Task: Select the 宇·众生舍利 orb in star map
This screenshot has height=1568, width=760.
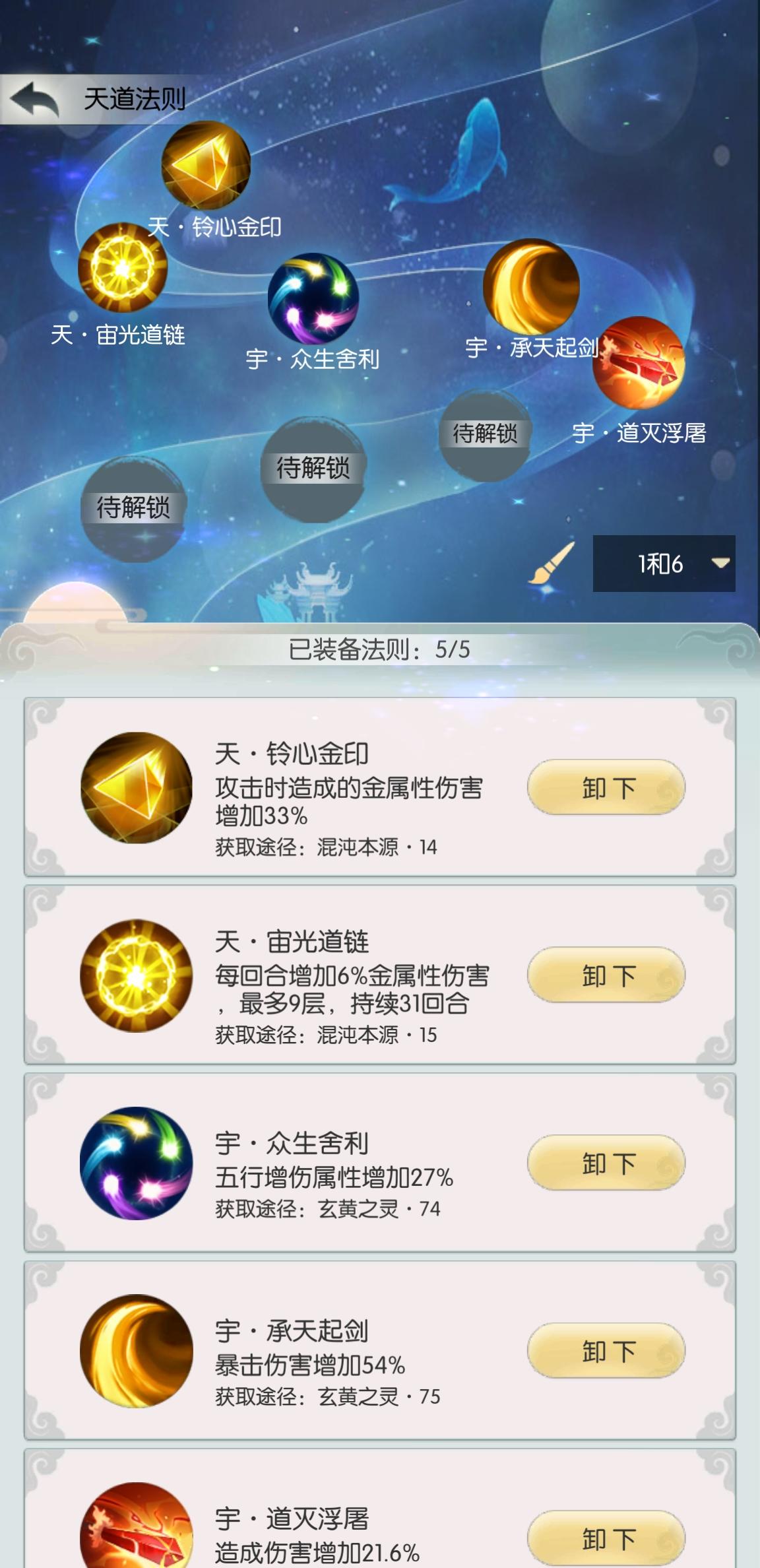Action: 313,299
